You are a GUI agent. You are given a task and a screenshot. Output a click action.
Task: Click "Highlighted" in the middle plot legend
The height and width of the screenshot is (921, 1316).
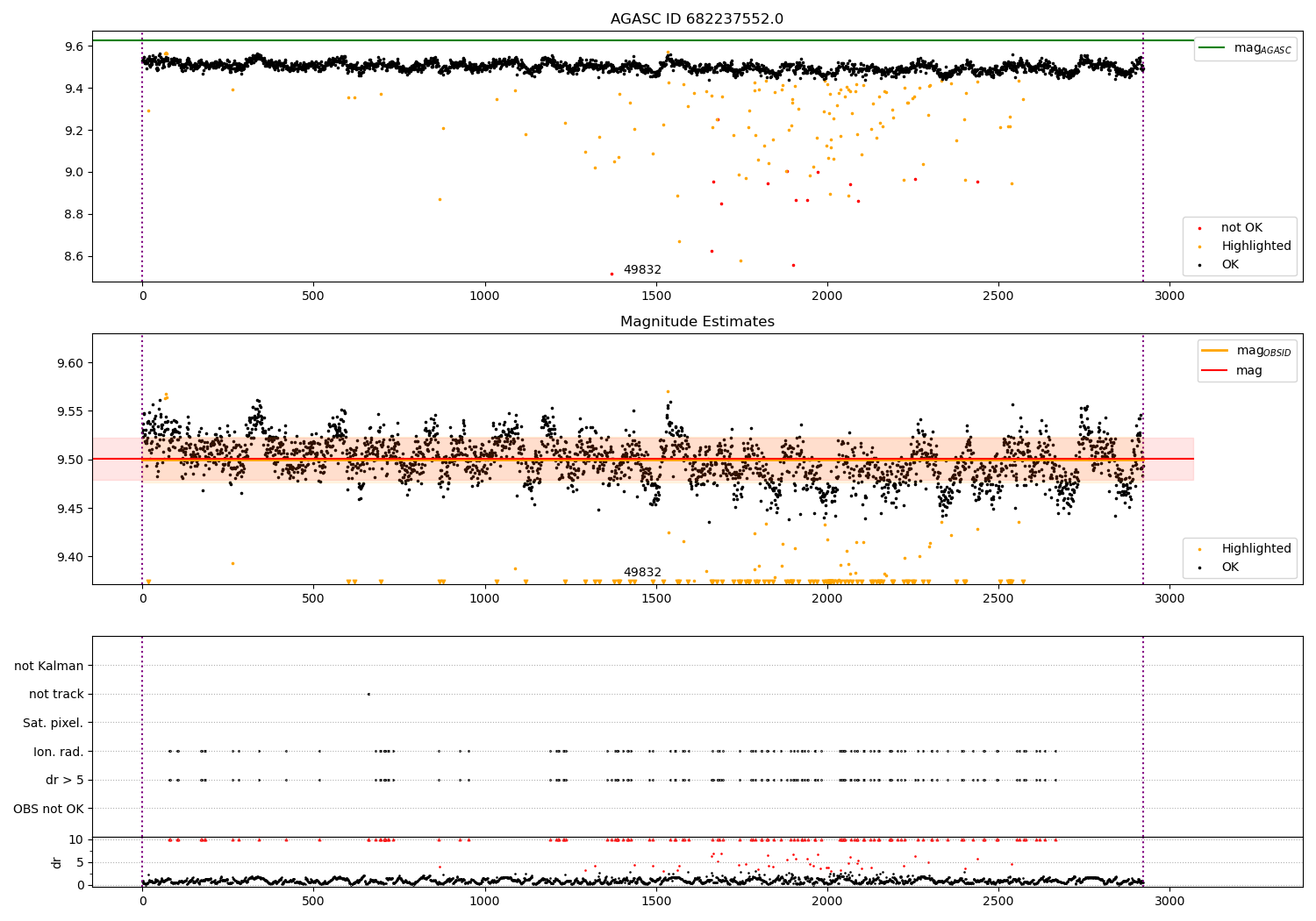[1256, 549]
